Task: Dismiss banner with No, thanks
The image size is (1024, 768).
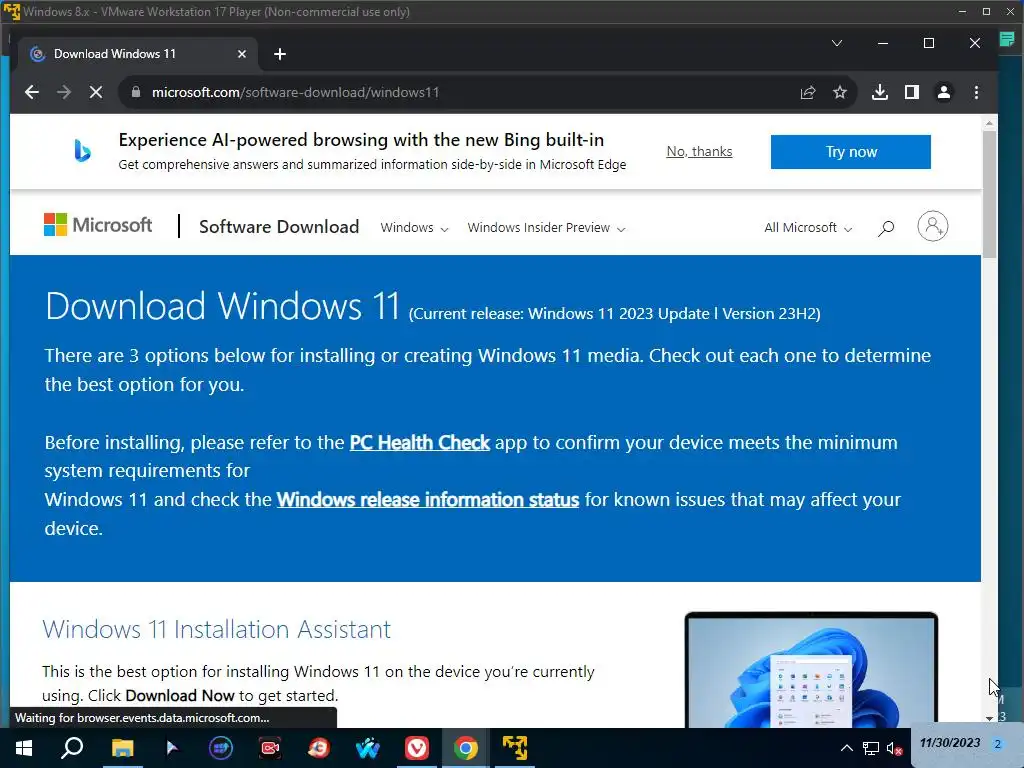Action: tap(699, 152)
